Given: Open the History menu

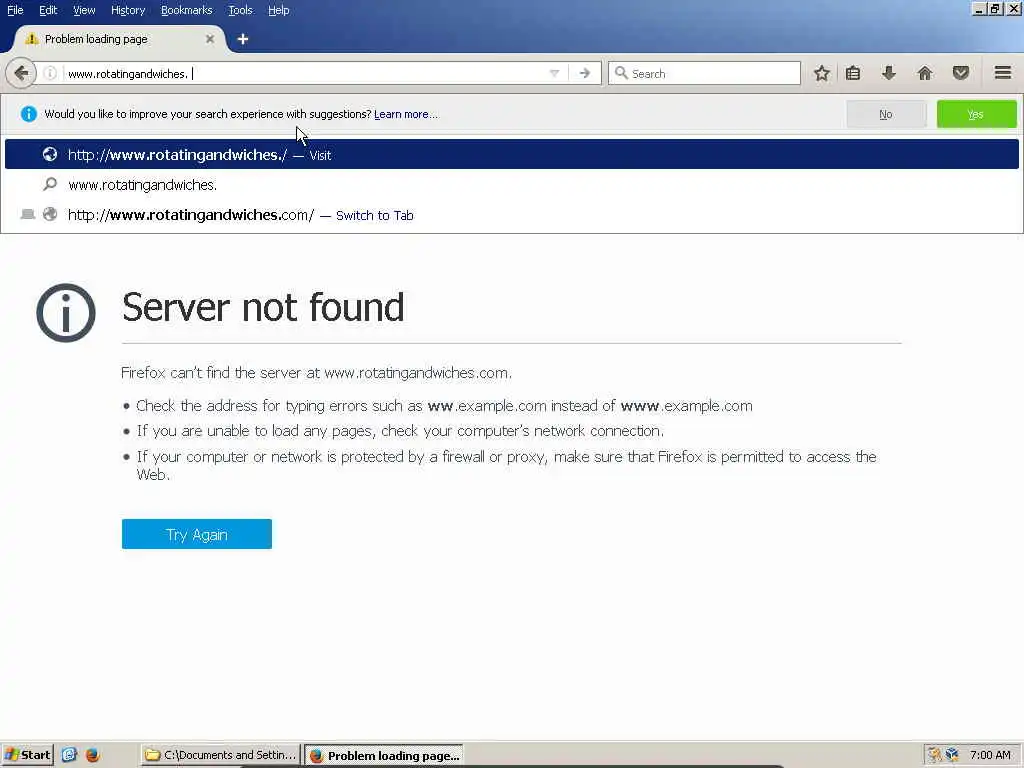Looking at the screenshot, I should [127, 10].
